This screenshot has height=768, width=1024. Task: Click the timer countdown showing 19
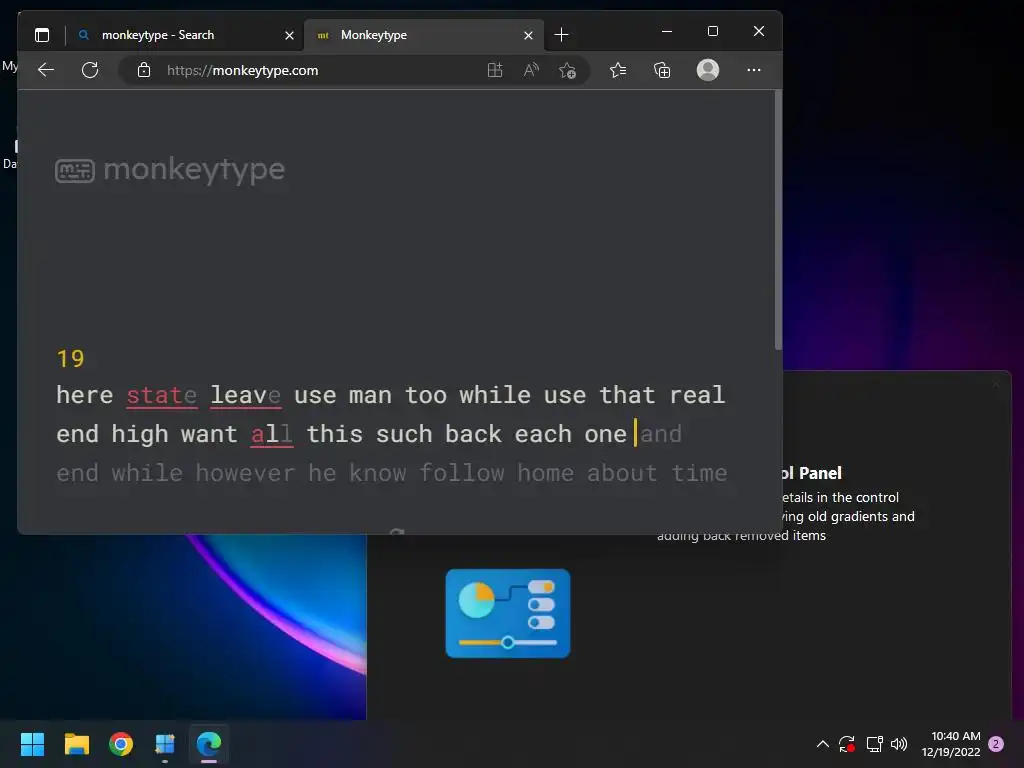pos(71,359)
